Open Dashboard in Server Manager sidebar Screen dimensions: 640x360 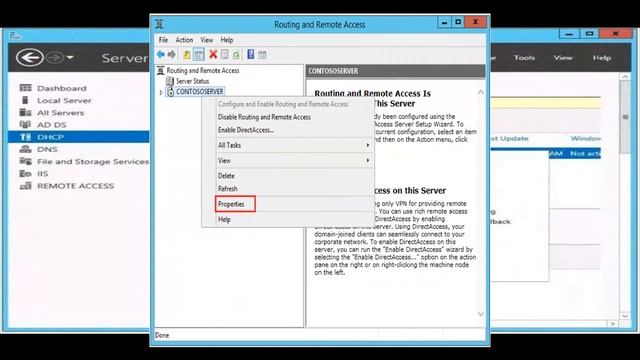click(x=62, y=88)
